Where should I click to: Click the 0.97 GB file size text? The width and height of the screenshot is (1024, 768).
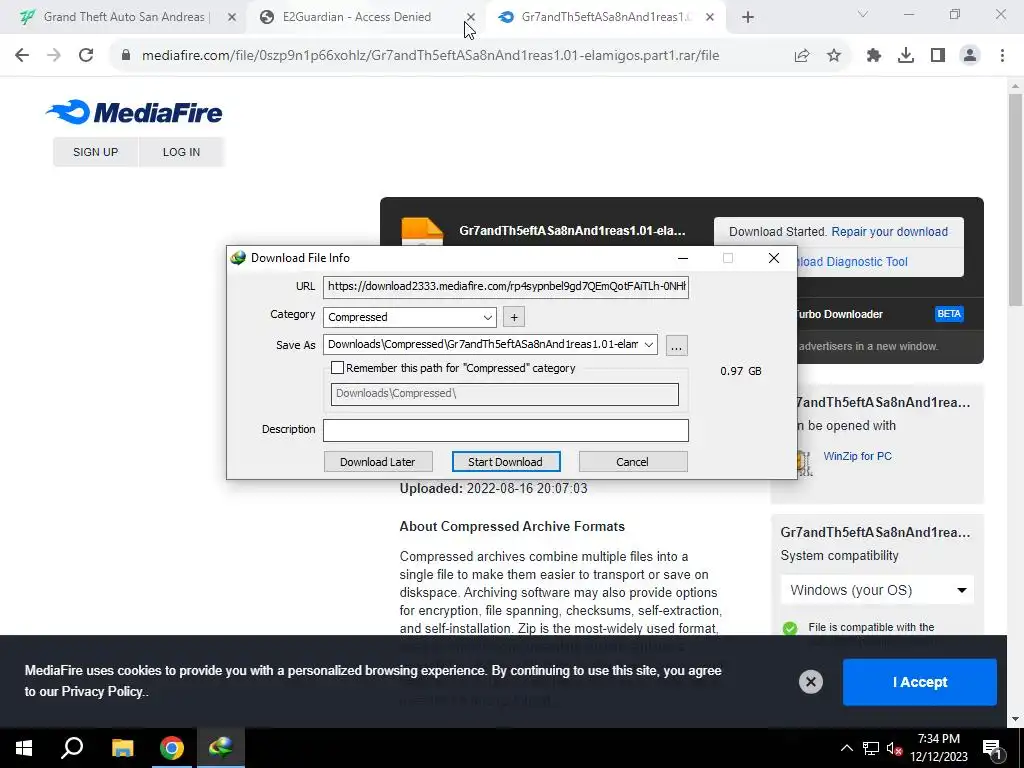(741, 371)
